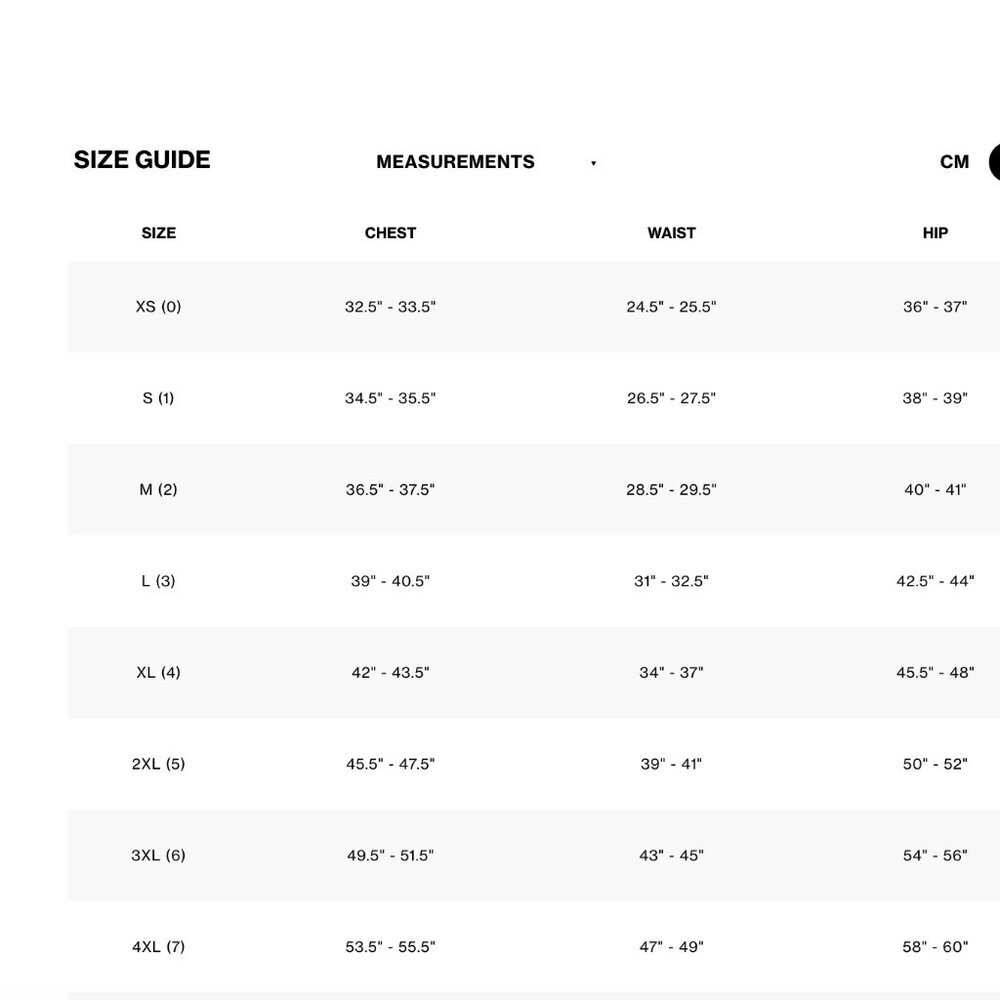Click the CHEST column header
The image size is (1000, 1000).
pyautogui.click(x=390, y=233)
